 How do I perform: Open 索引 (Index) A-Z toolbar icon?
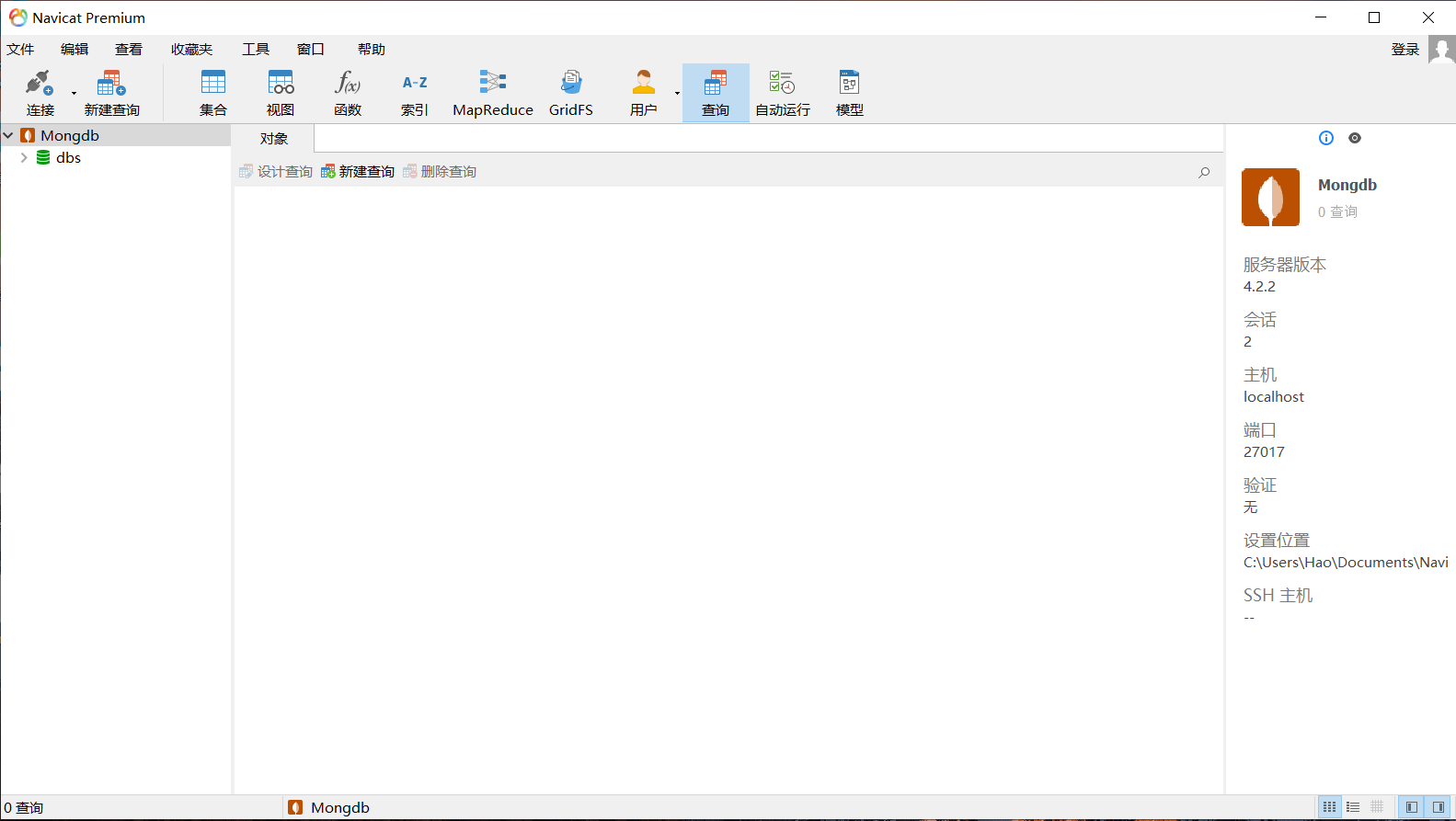pyautogui.click(x=415, y=93)
